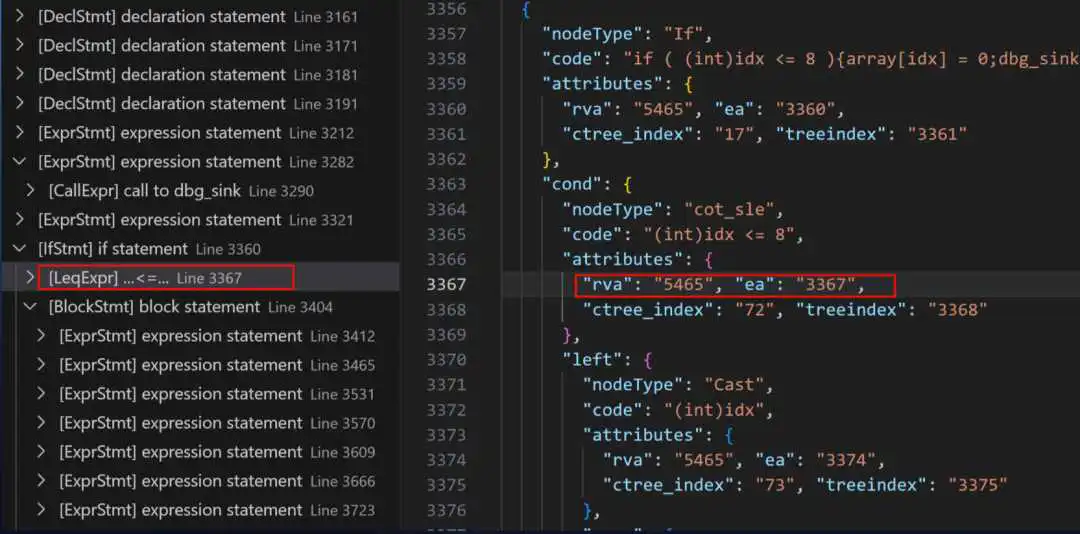This screenshot has height=534, width=1080.
Task: Select the DeclStmt declaration statement Line 3181 row
Action: coord(200,74)
